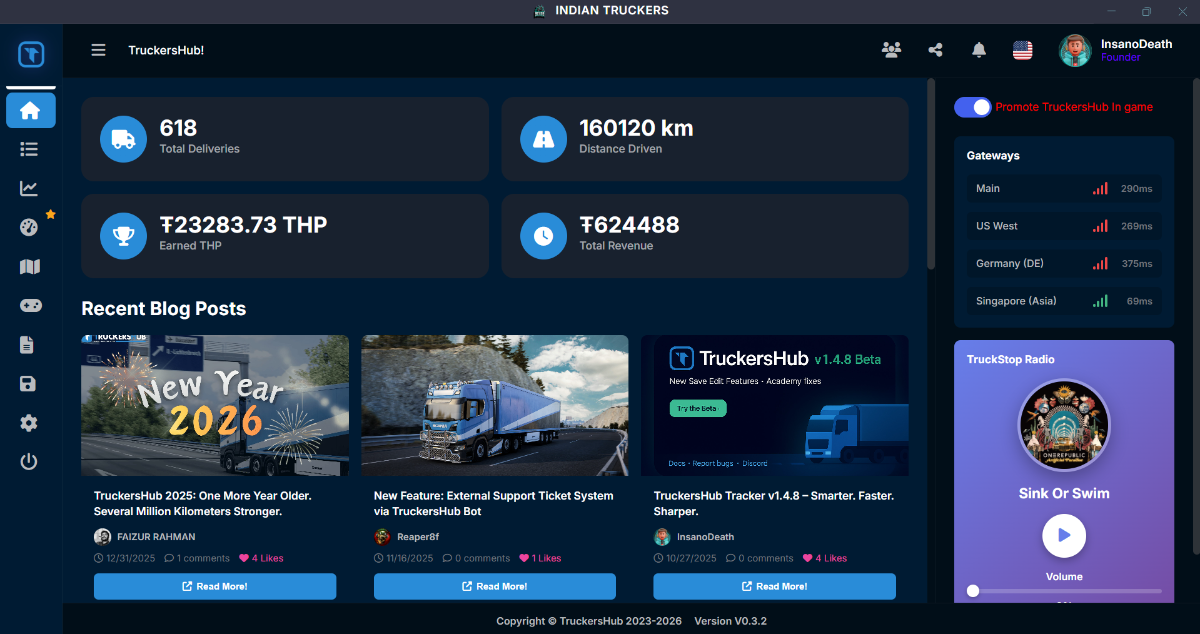Open the share icon in top bar
This screenshot has height=634, width=1200.
[935, 50]
